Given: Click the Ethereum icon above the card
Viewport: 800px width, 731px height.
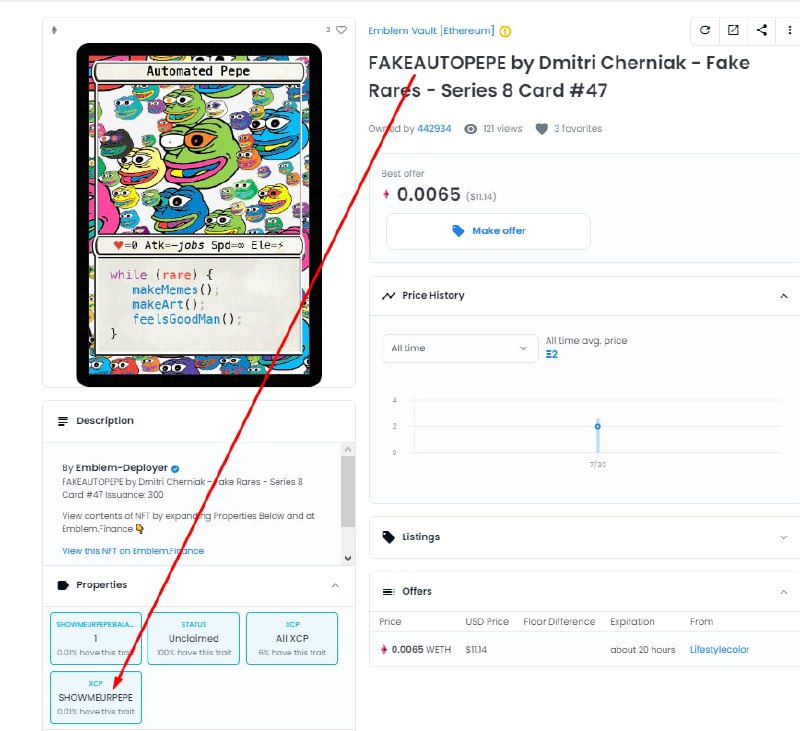Looking at the screenshot, I should tap(54, 30).
